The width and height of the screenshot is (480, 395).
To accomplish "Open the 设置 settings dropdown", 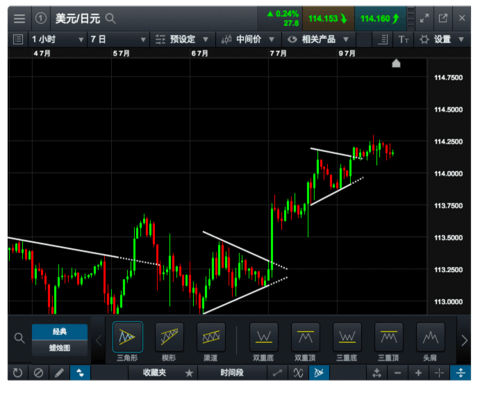I will (x=442, y=39).
